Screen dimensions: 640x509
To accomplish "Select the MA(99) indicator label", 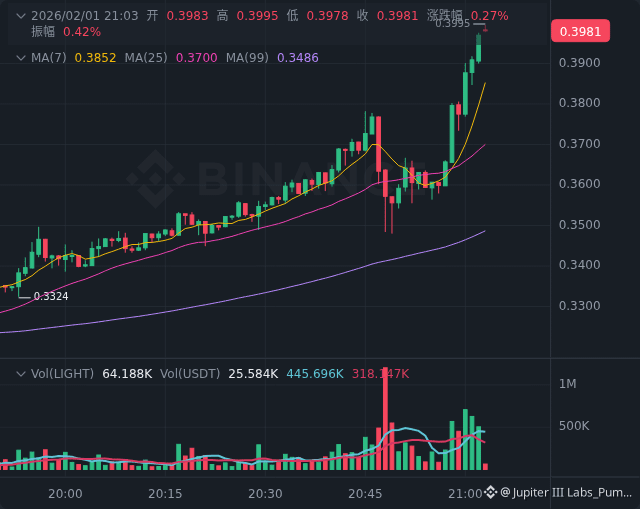I will pyautogui.click(x=247, y=58).
